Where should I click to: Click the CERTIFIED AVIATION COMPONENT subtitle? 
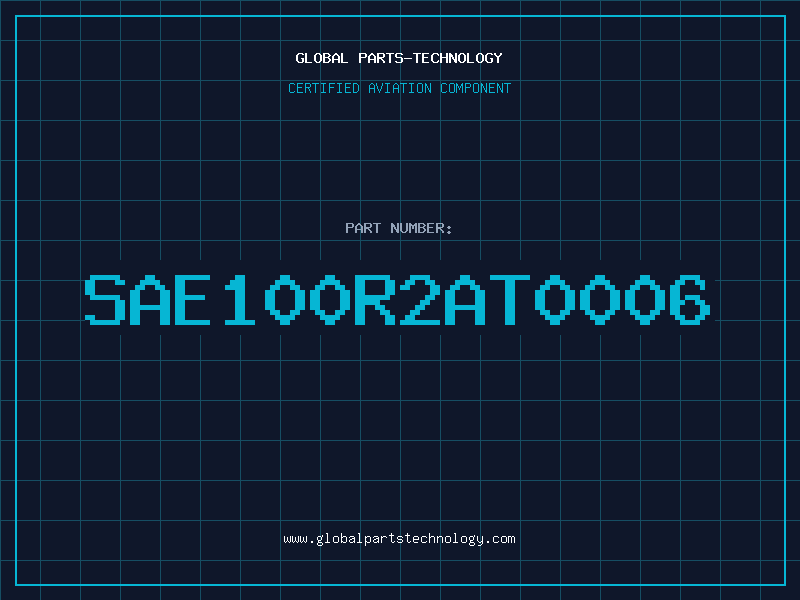click(399, 89)
